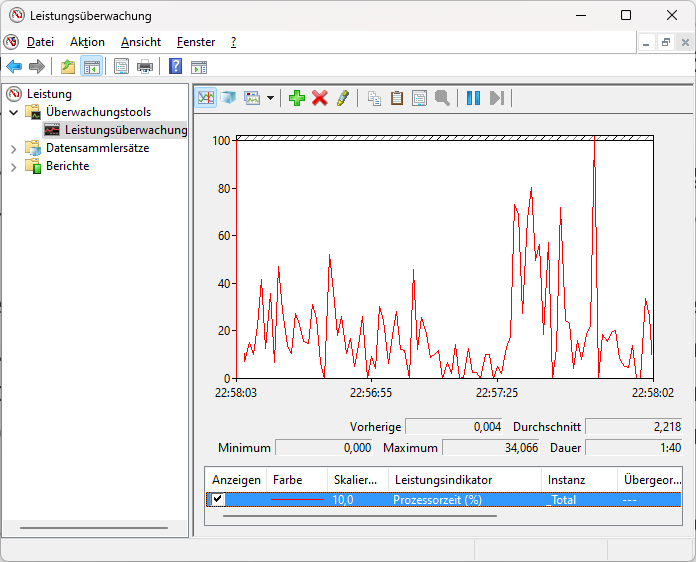Screen dimensions: 696x562
Task: Click the Back arrow in the toolbar
Action: pos(14,67)
